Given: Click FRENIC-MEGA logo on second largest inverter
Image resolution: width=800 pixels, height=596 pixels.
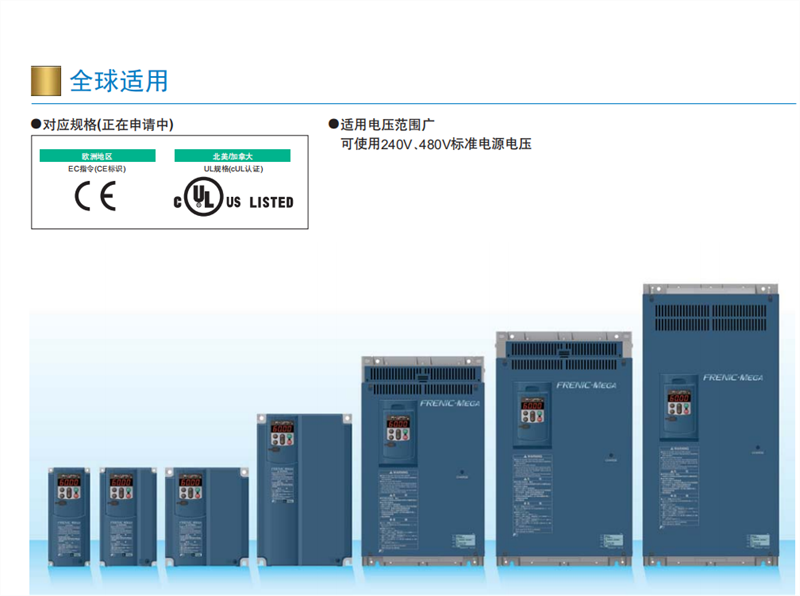Looking at the screenshot, I should [586, 385].
